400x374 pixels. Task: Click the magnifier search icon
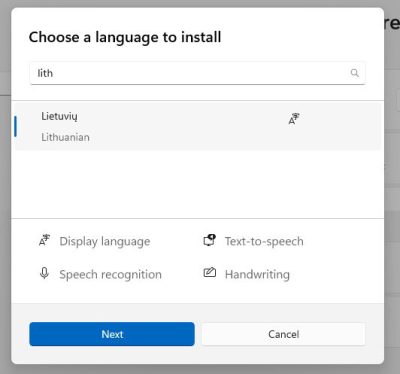pos(354,73)
